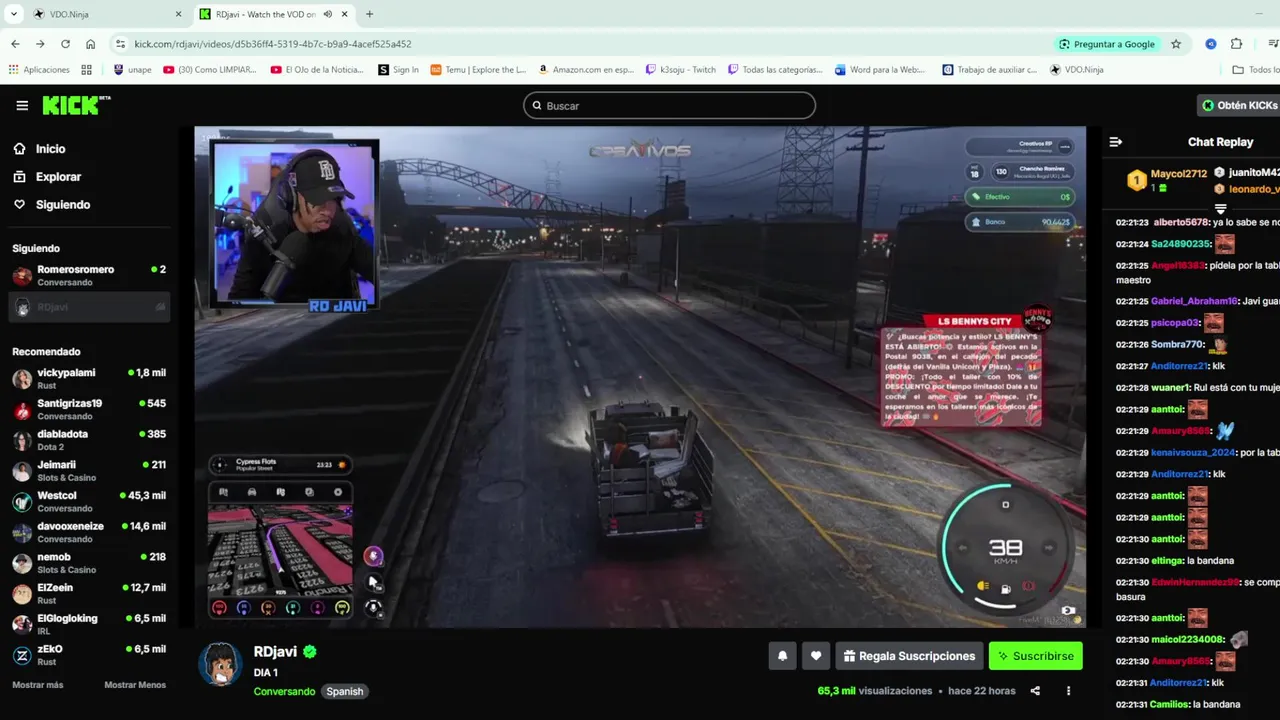The height and width of the screenshot is (720, 1280).
Task: Open the Kick hamburger menu
Action: point(22,105)
